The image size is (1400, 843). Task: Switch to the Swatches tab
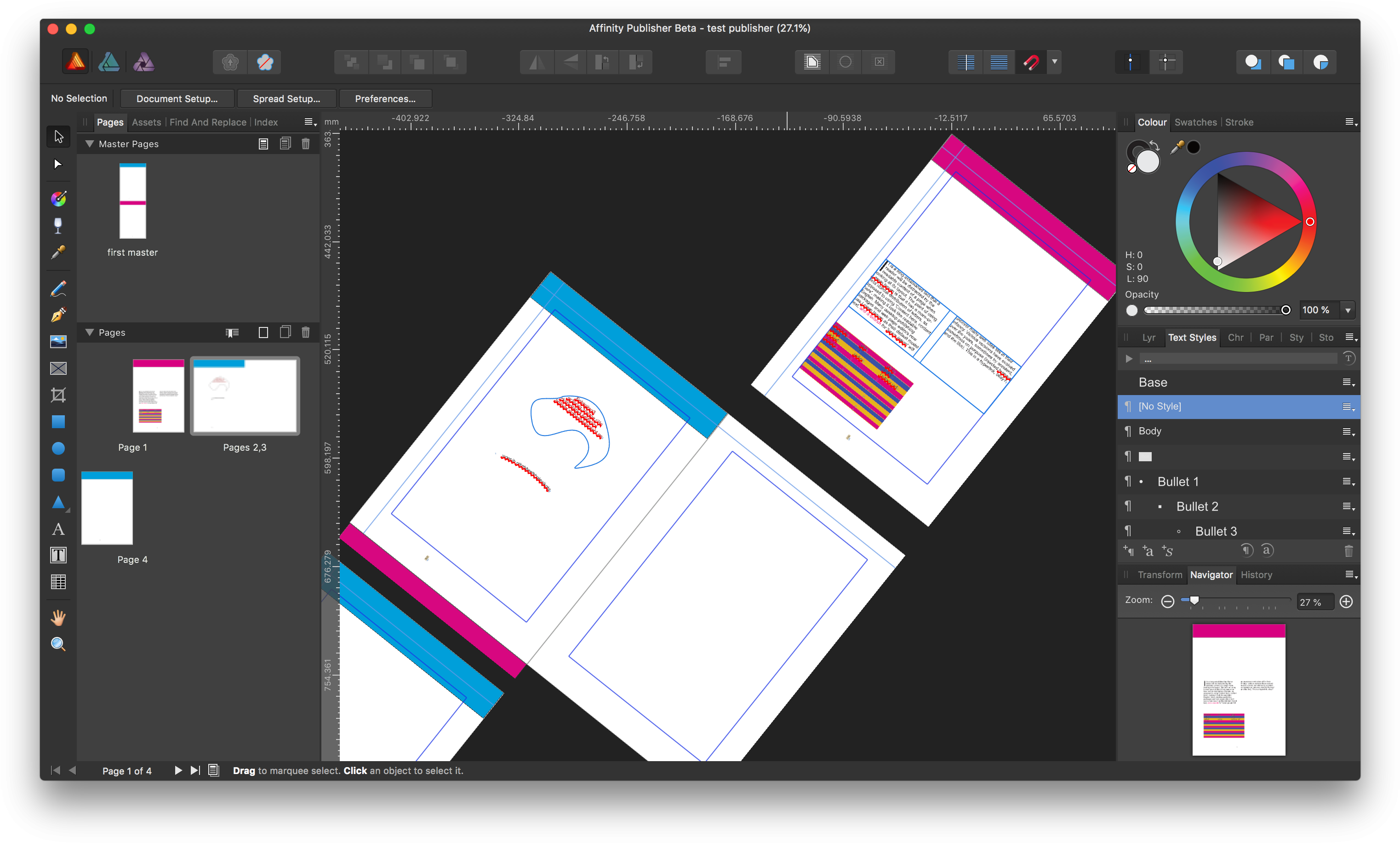1195,122
